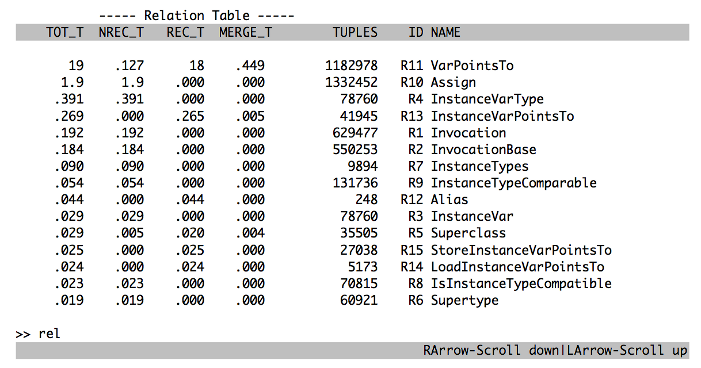Click the TOT_T column header
Screen dimensions: 701x368
coord(65,33)
